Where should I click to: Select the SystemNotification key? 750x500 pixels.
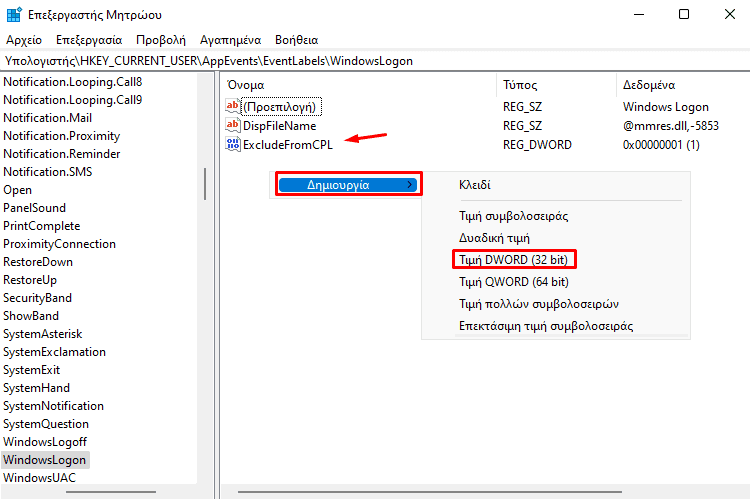click(53, 406)
